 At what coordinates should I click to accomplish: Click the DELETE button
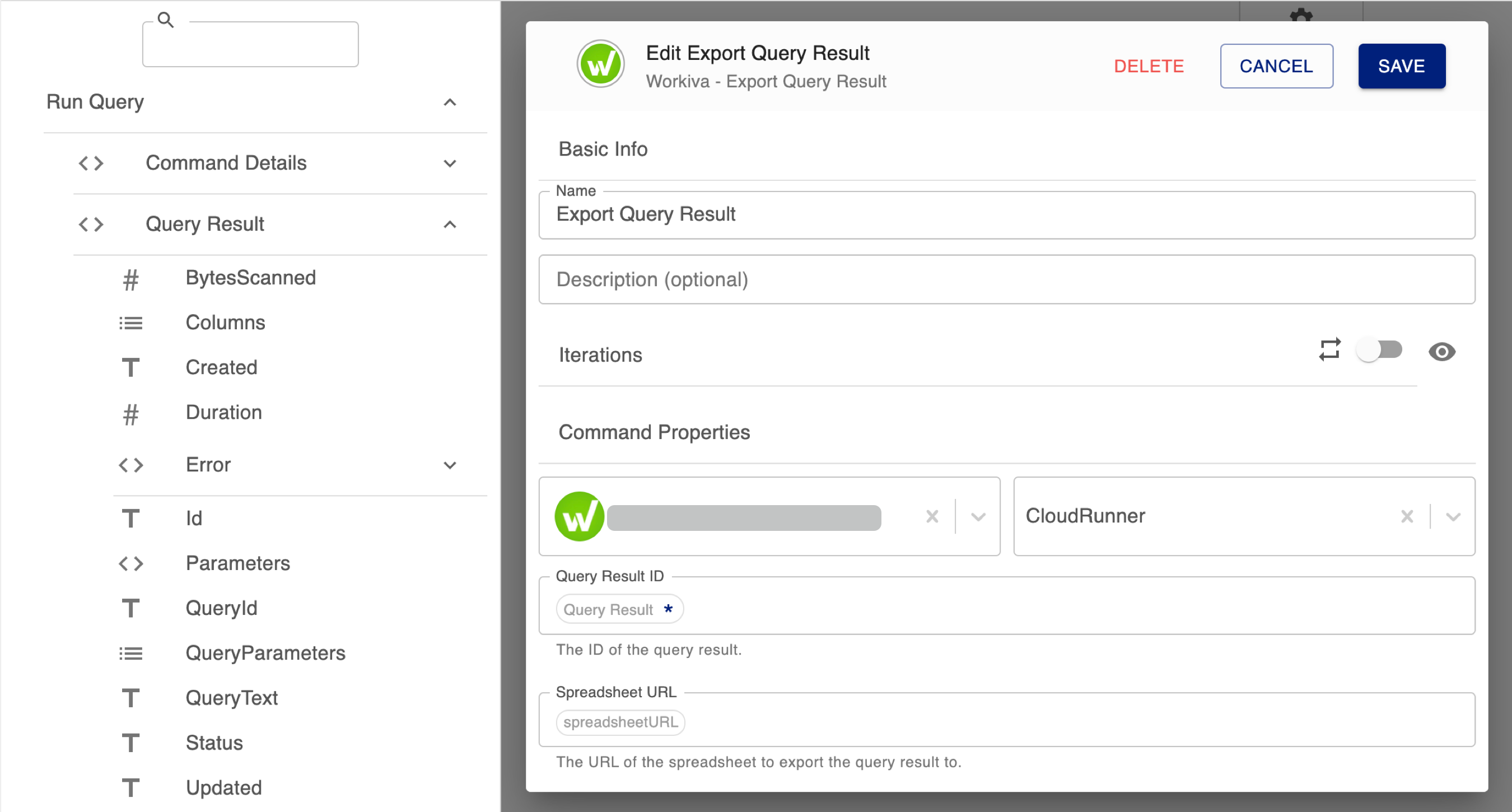(x=1149, y=66)
